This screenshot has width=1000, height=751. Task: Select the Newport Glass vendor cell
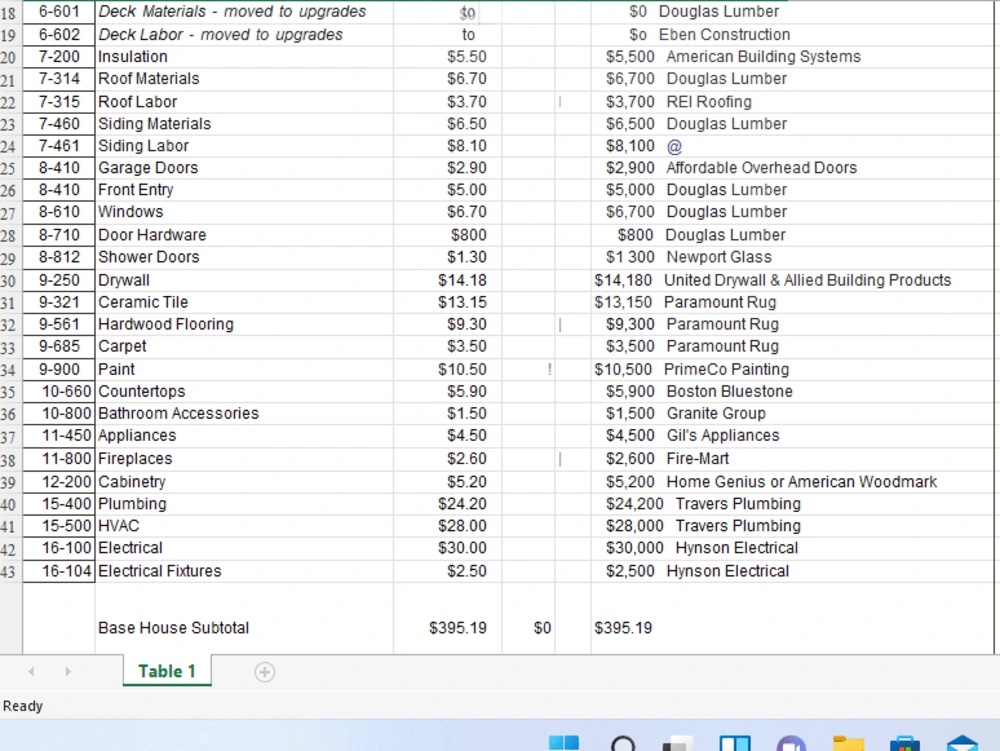pyautogui.click(x=719, y=258)
